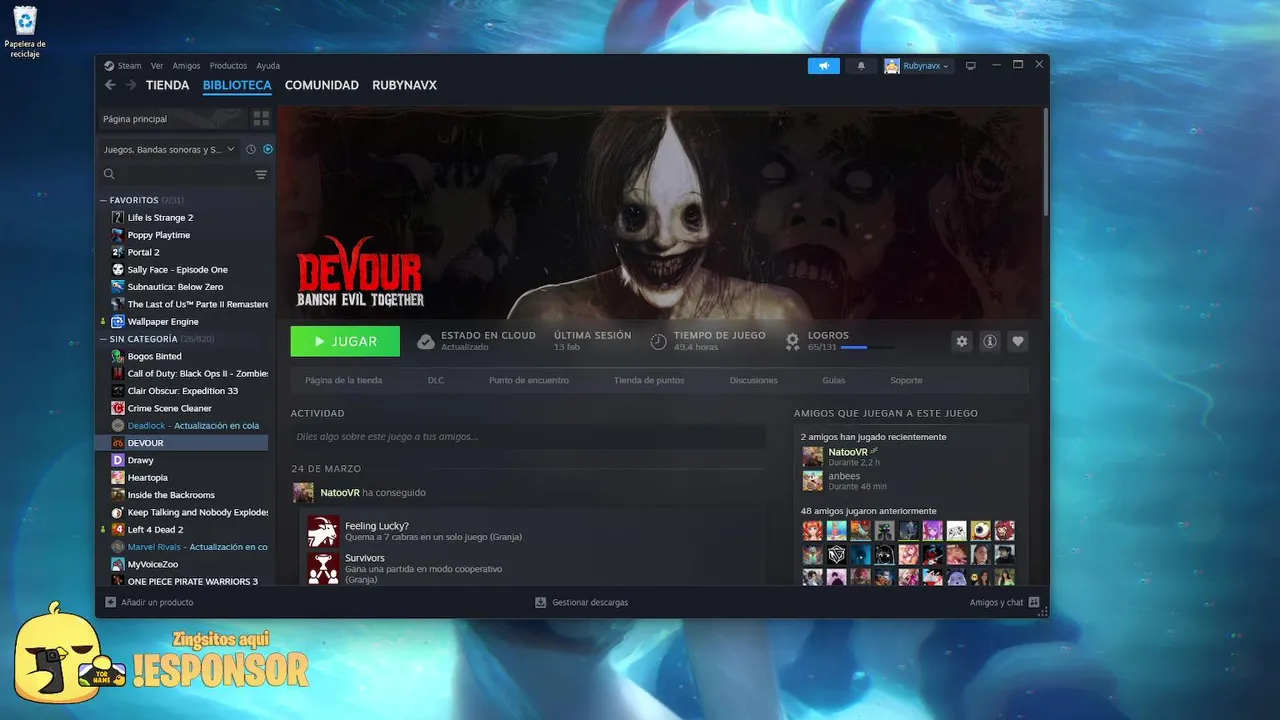Go to the COMUNIDAD tab
Image resolution: width=1280 pixels, height=720 pixels.
(x=322, y=85)
